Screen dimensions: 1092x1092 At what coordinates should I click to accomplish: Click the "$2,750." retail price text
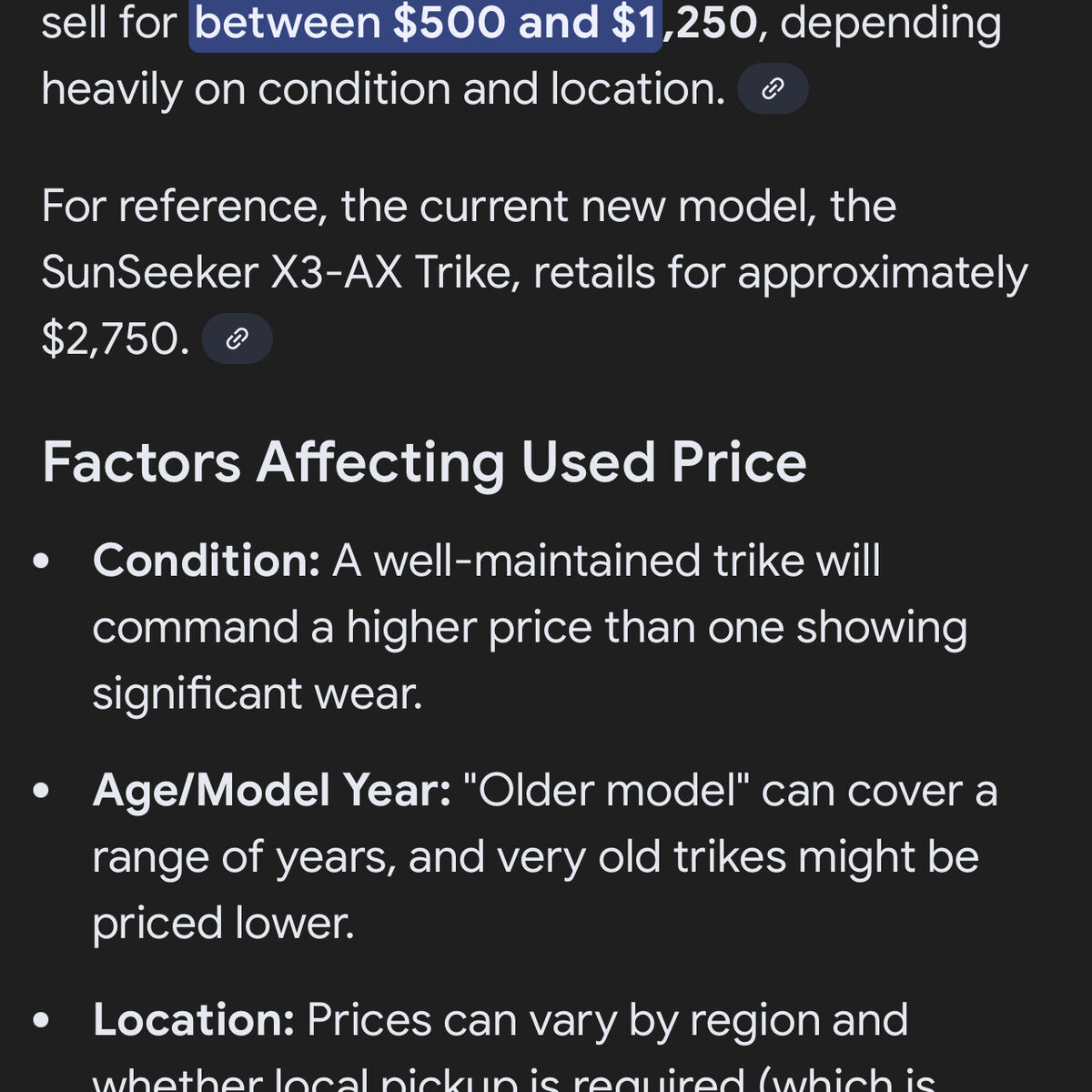pyautogui.click(x=116, y=339)
